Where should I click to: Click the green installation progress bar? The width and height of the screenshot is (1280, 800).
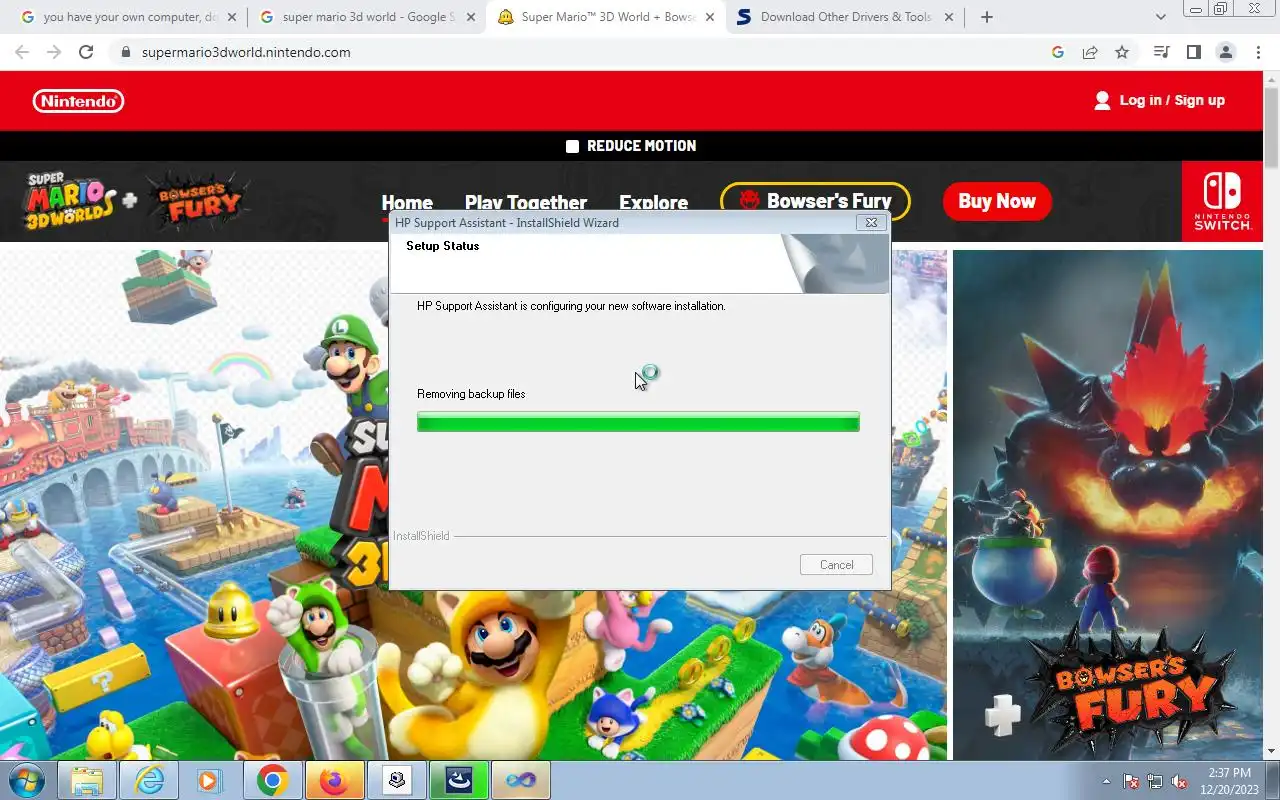point(638,422)
